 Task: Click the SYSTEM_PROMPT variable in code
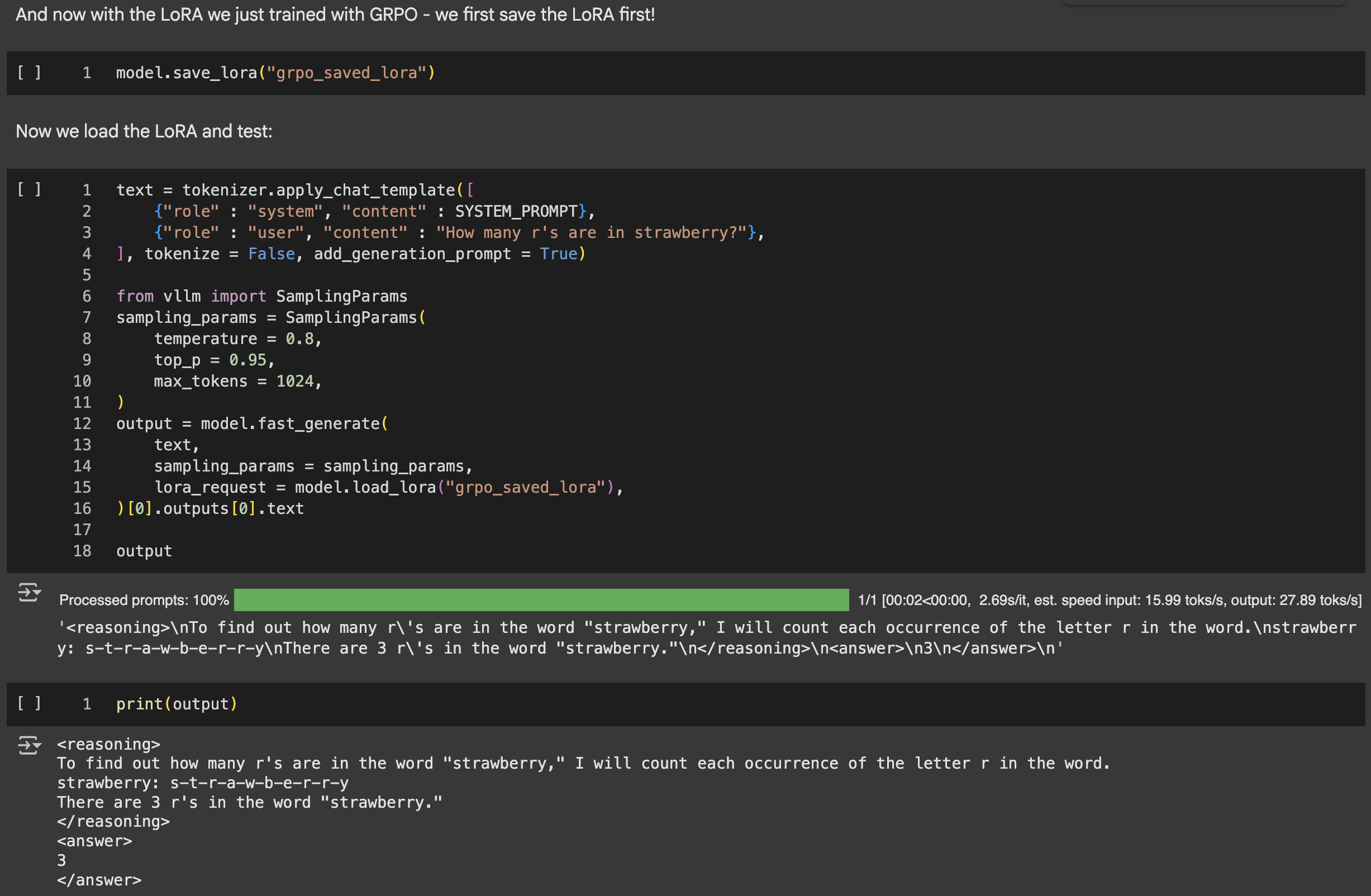pos(516,211)
